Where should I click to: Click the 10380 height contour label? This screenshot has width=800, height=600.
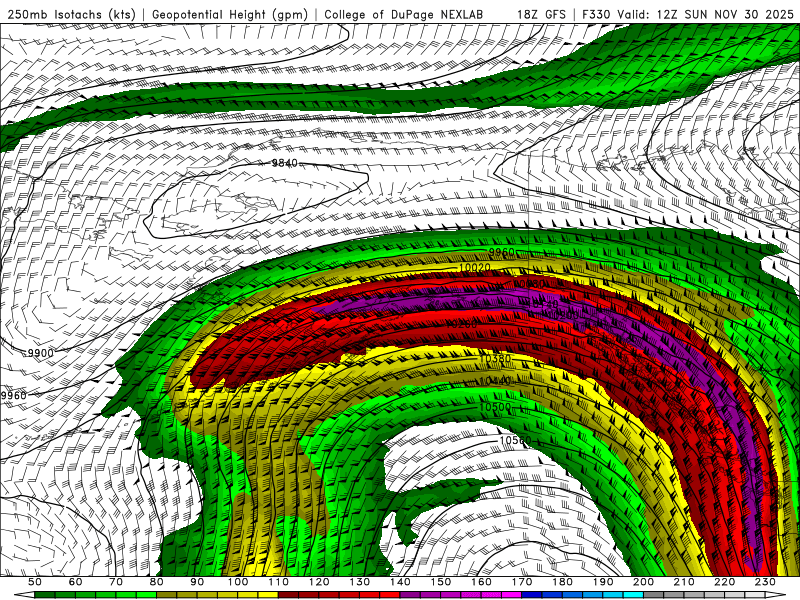(495, 359)
